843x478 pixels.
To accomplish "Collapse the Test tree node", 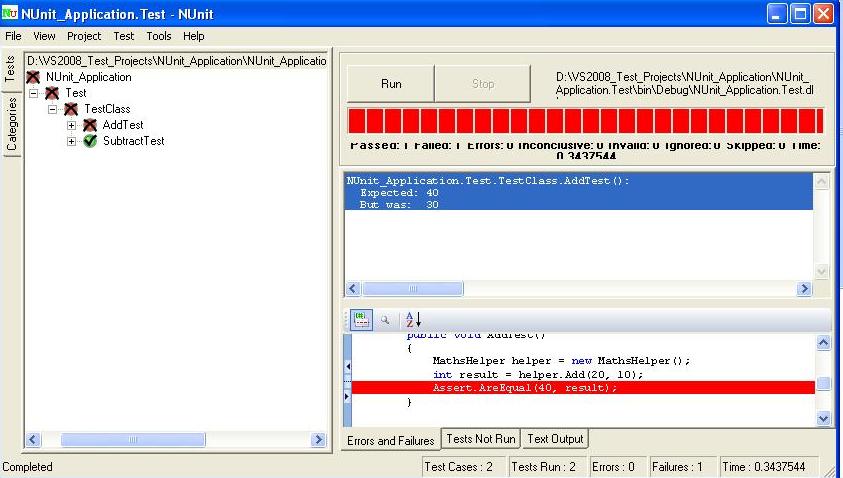I will (x=34, y=93).
